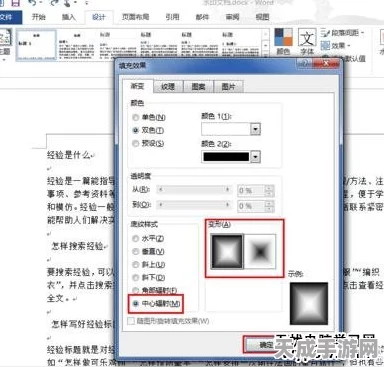384x367 pixels.
Task: Click the dialog help question-mark button
Action: click(305, 63)
